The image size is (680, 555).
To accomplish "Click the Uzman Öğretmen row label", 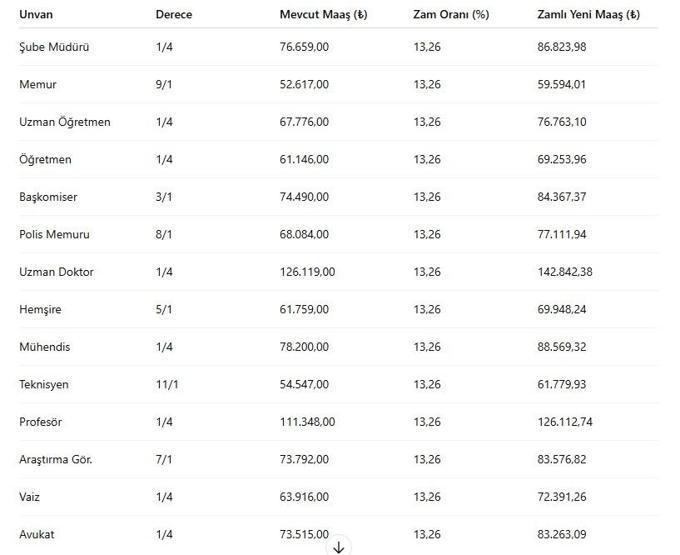I will [x=65, y=122].
